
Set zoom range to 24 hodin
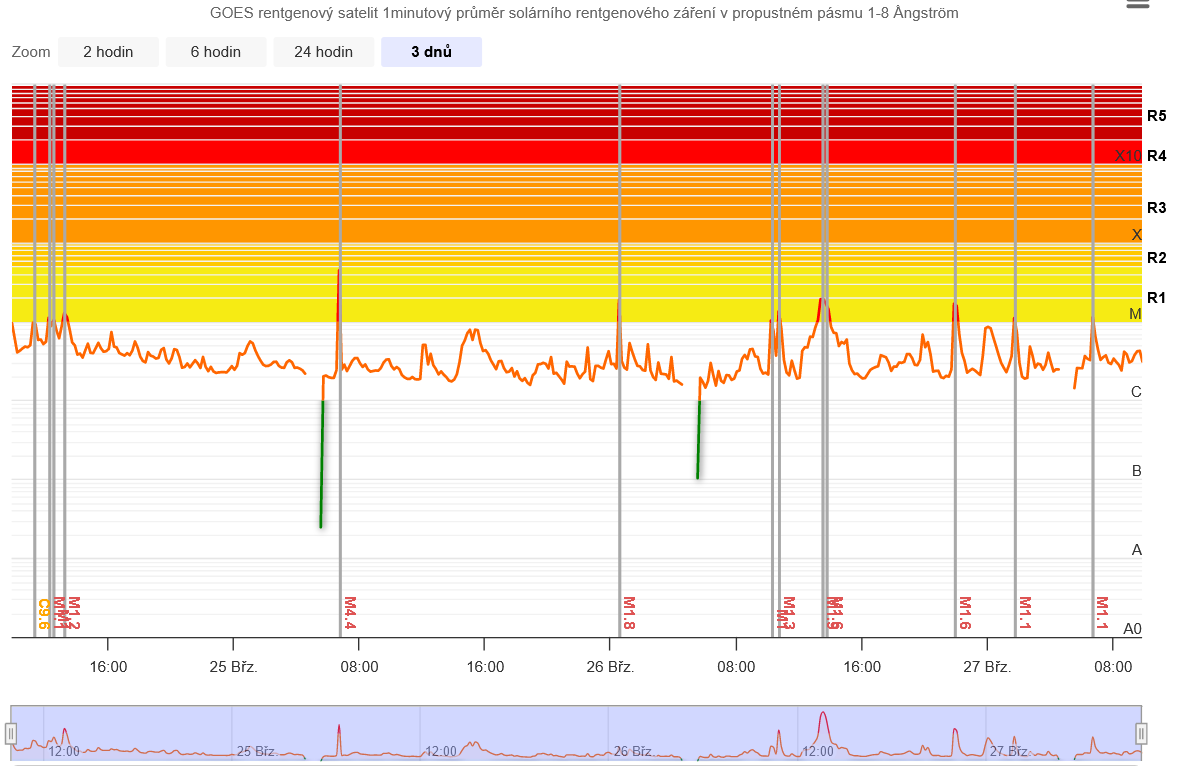(324, 52)
